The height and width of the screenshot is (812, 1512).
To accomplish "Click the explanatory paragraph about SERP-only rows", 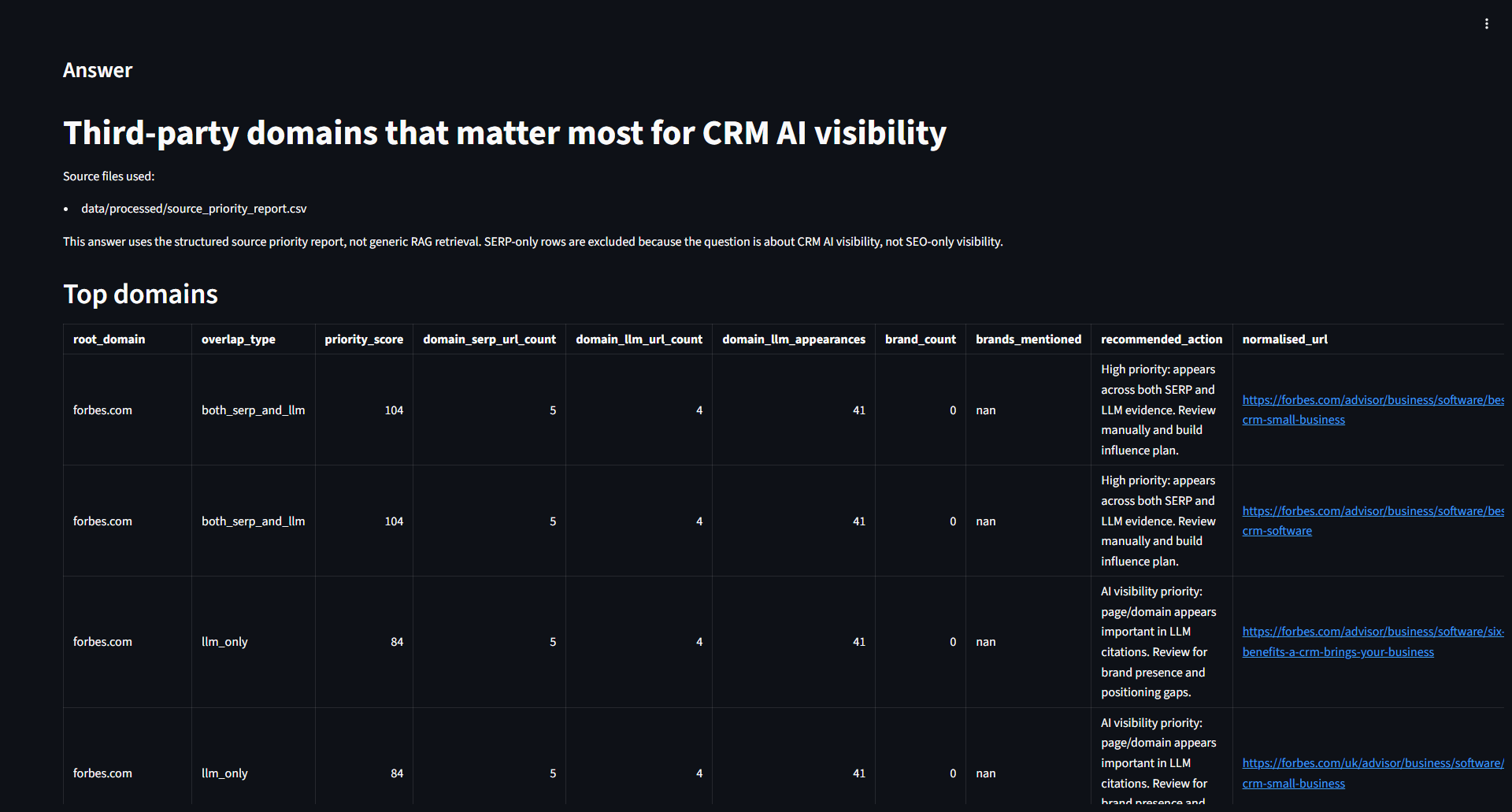I will coord(533,242).
